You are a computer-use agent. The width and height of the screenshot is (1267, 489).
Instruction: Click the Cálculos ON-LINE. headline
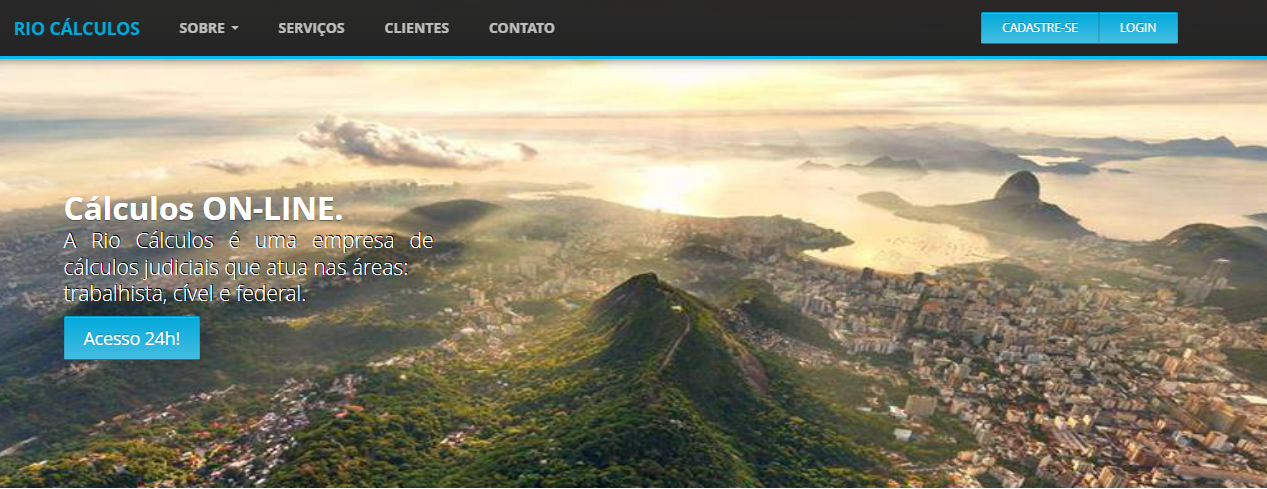[x=203, y=209]
